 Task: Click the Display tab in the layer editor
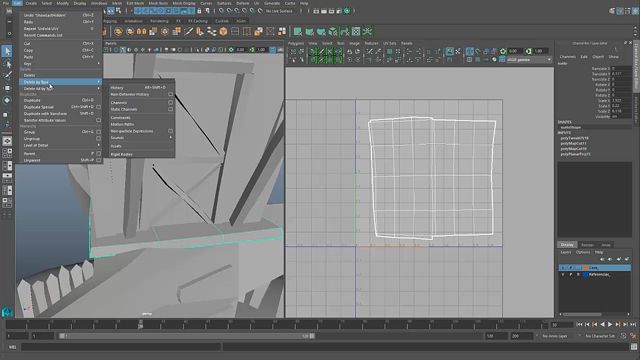point(567,245)
